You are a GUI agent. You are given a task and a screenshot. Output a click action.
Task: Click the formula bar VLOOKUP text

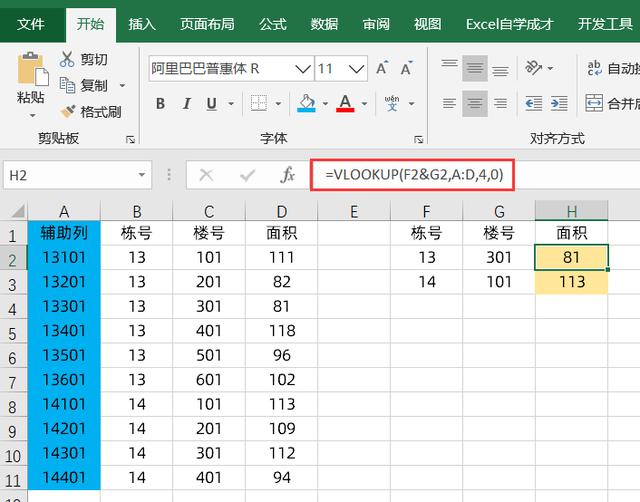tap(414, 175)
